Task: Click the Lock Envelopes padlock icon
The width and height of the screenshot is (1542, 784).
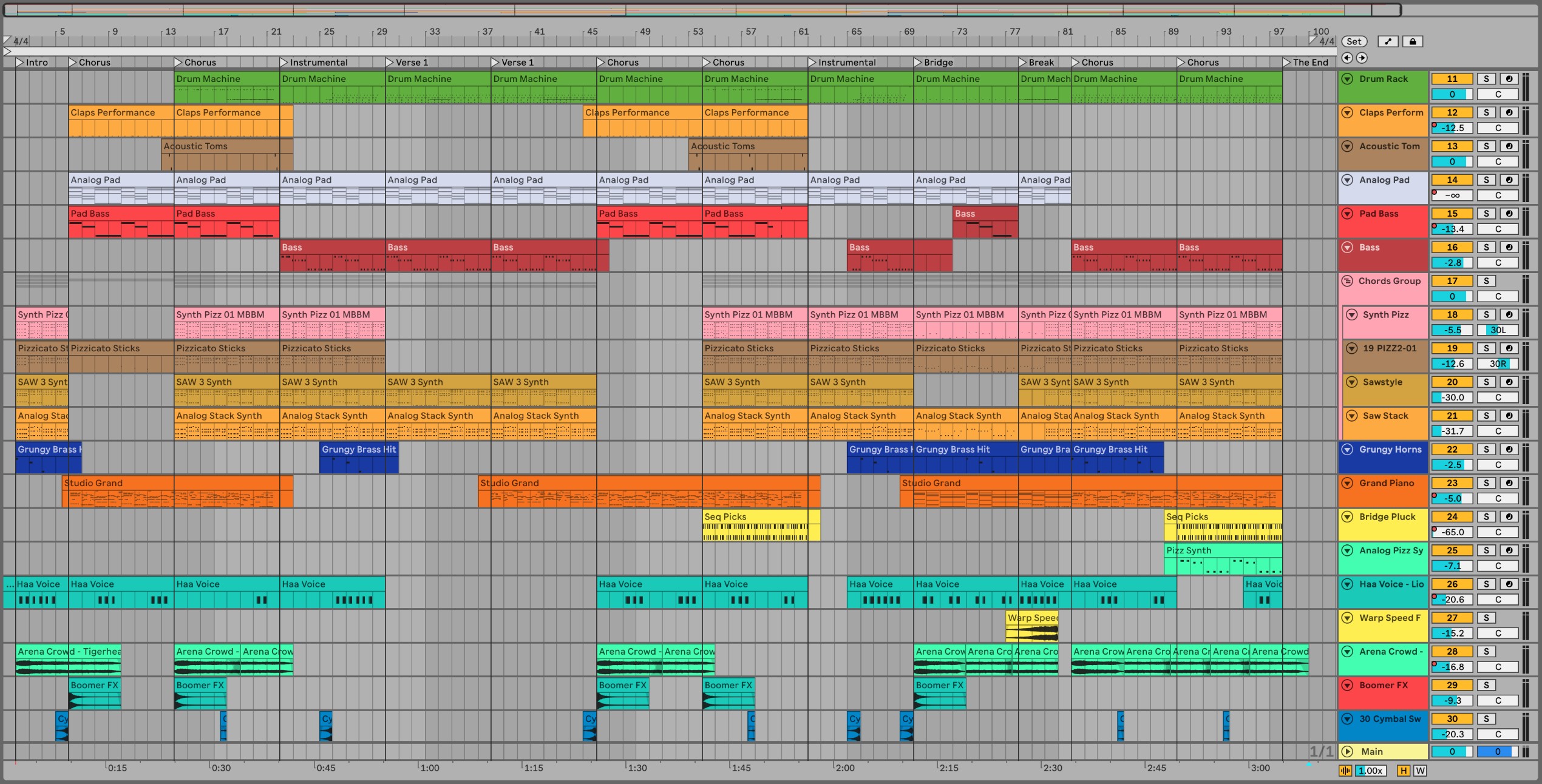Action: (x=1413, y=41)
